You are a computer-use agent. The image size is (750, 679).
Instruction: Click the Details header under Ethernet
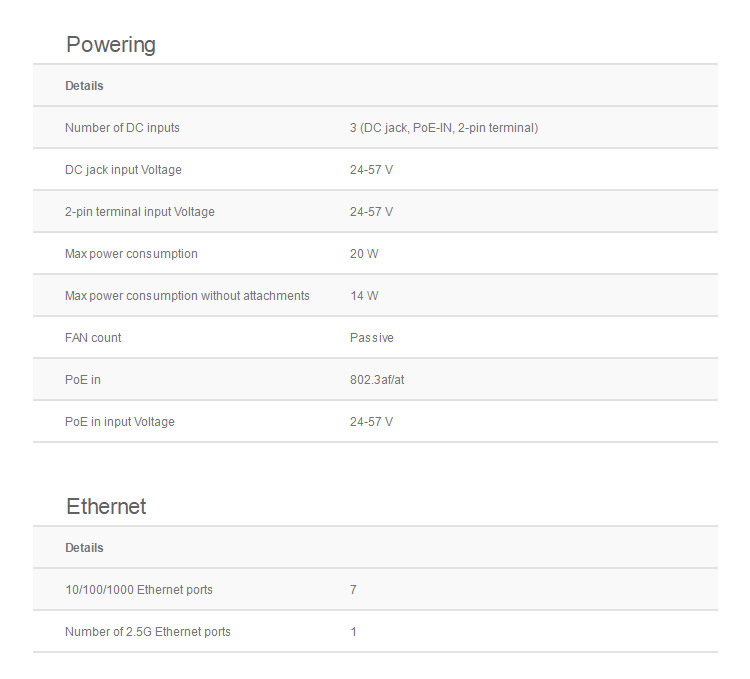(x=84, y=548)
